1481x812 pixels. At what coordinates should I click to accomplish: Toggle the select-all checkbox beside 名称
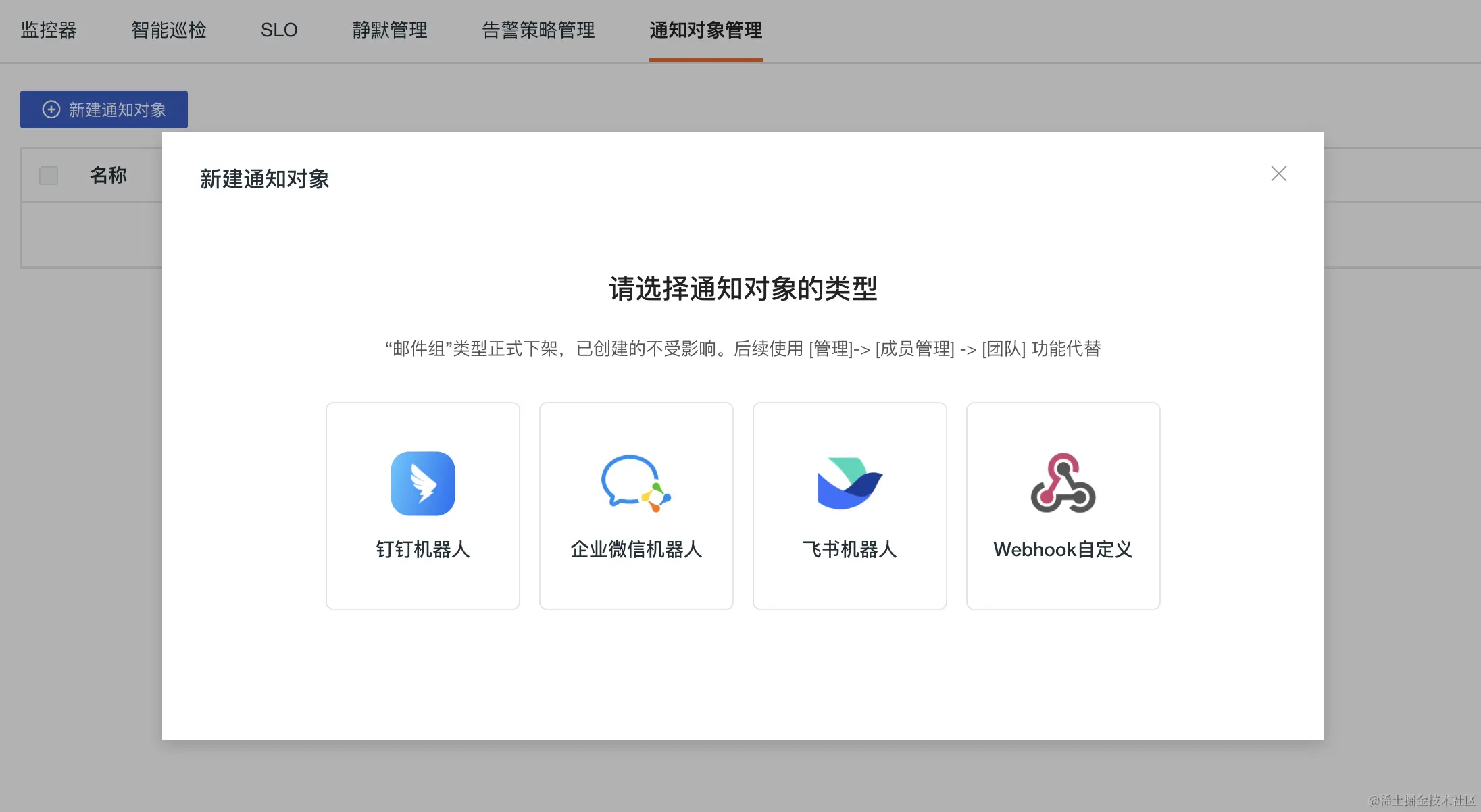tap(49, 176)
